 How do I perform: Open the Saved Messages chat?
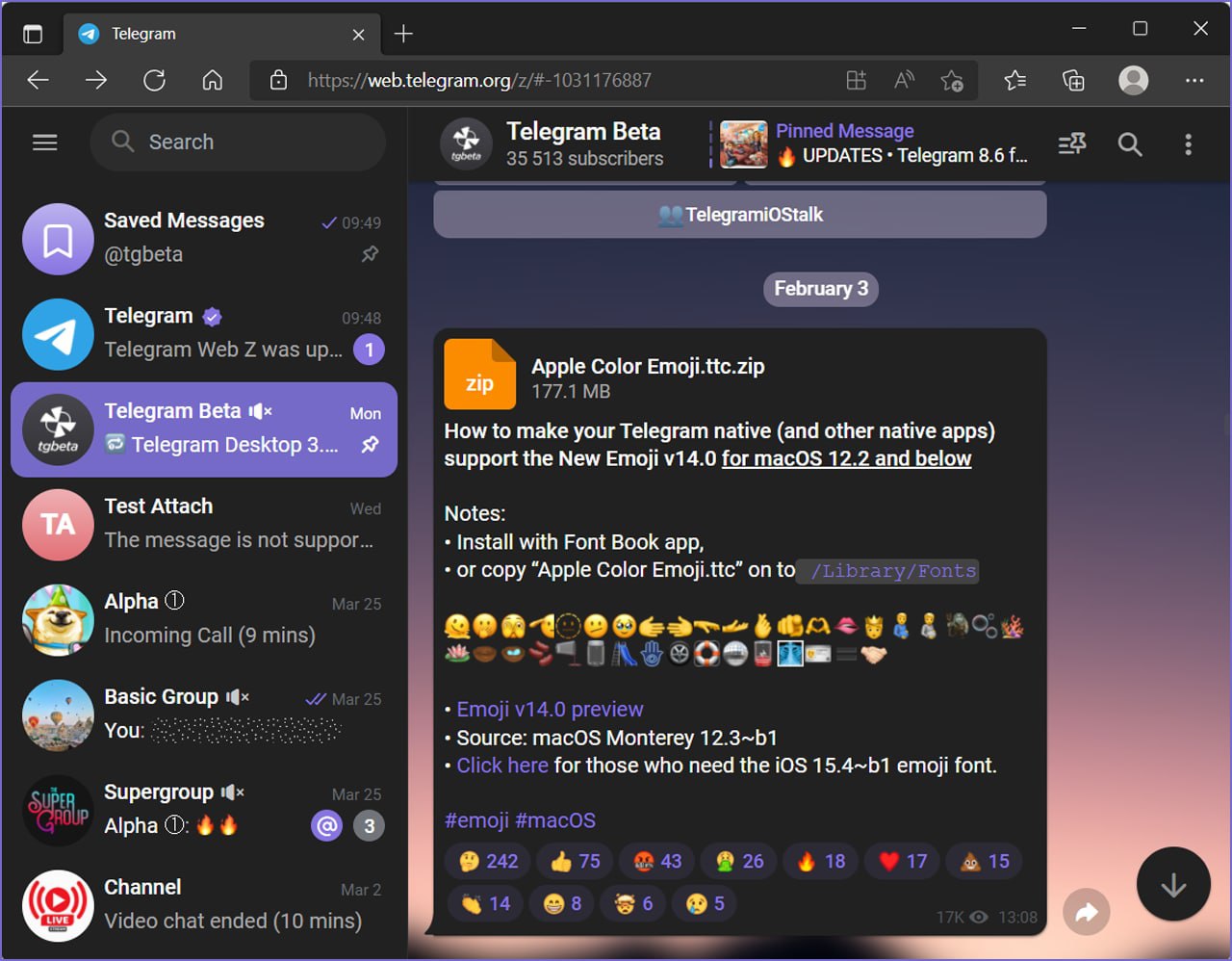point(204,238)
